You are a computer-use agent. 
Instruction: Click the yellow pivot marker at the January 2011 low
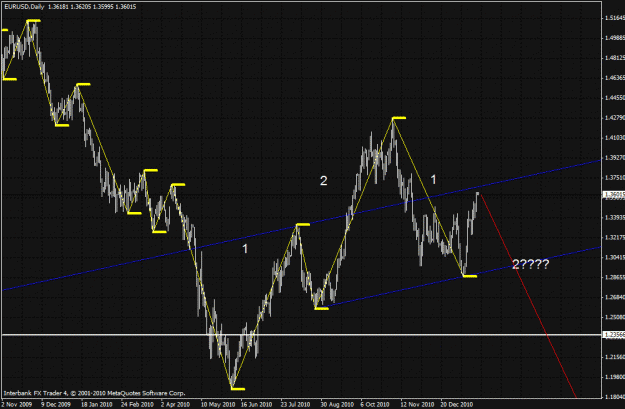point(470,276)
